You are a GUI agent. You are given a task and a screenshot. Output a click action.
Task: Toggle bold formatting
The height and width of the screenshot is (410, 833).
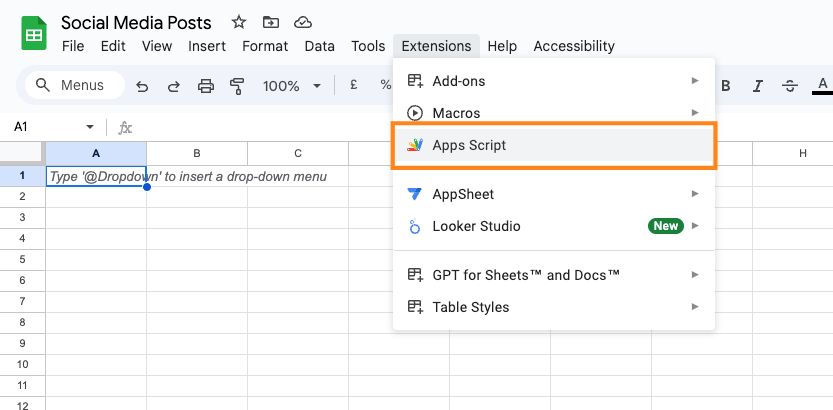tap(726, 86)
